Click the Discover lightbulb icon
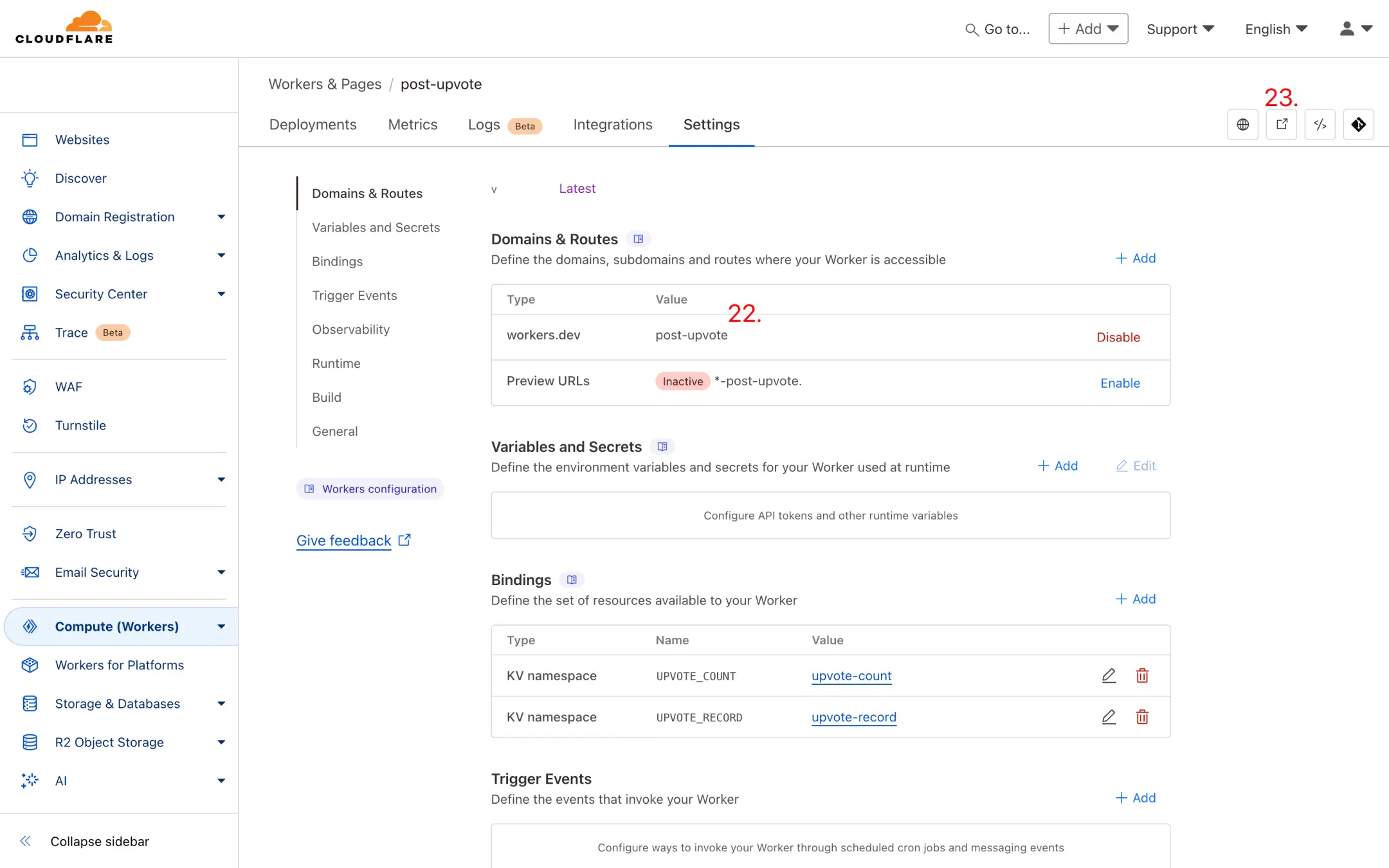This screenshot has width=1389, height=868. coord(30,178)
